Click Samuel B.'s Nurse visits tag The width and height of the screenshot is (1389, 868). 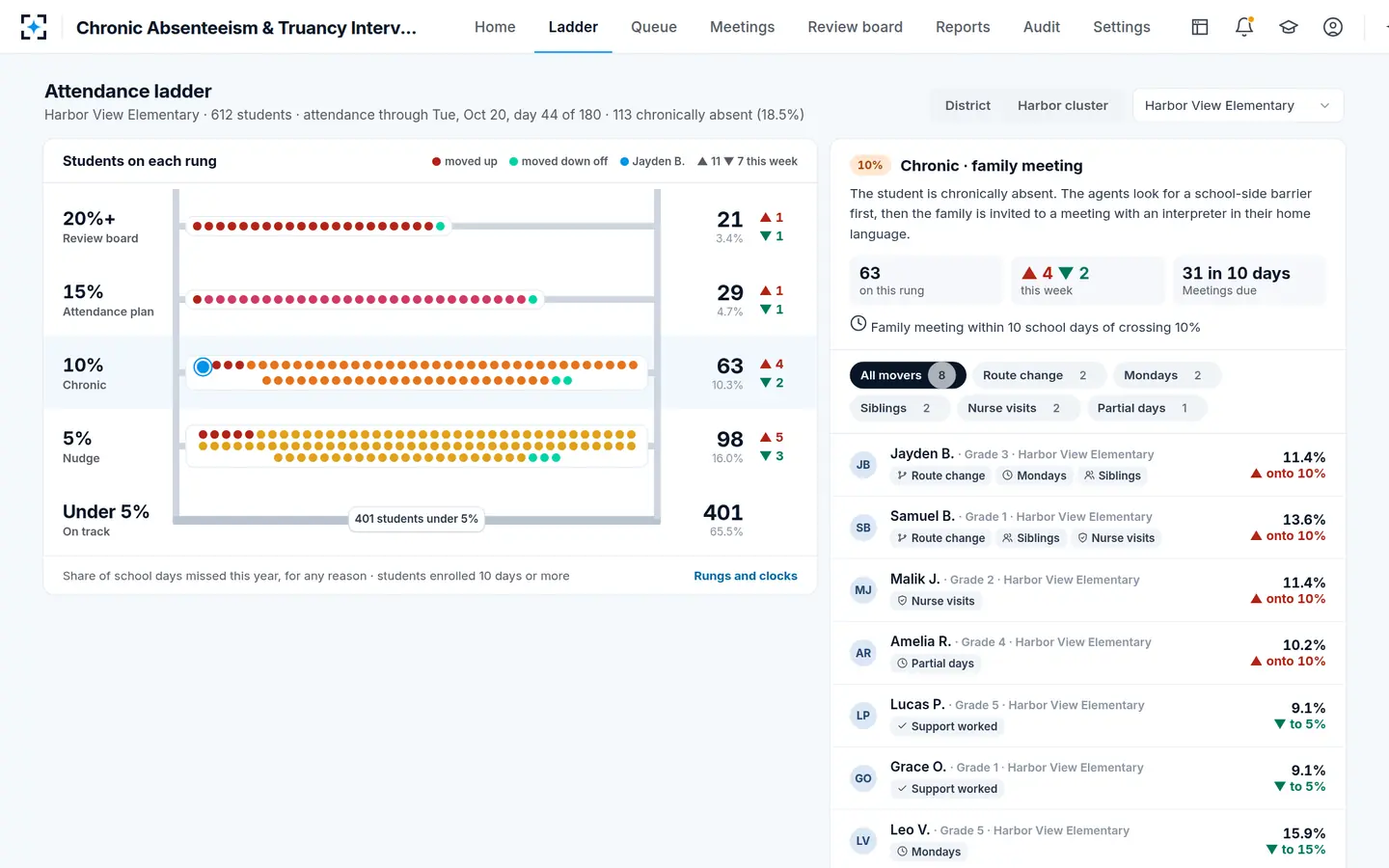click(1117, 538)
